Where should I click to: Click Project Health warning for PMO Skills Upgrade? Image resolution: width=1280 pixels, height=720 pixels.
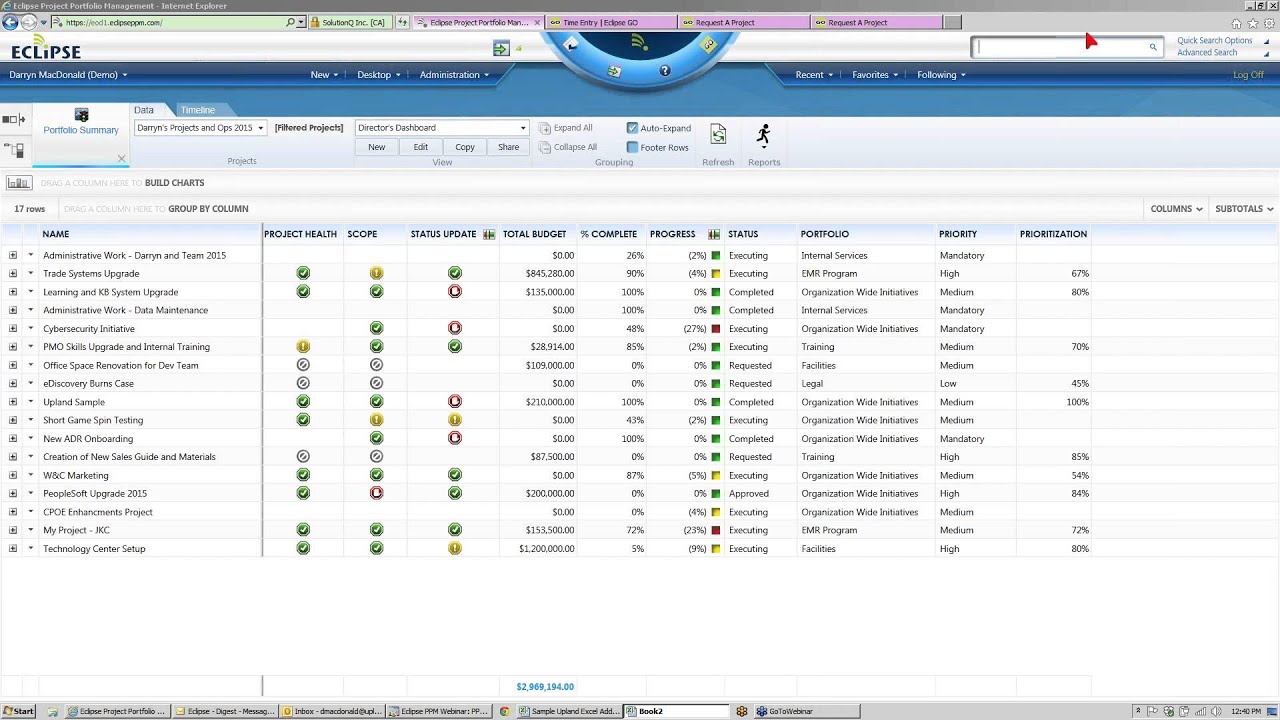[303, 347]
